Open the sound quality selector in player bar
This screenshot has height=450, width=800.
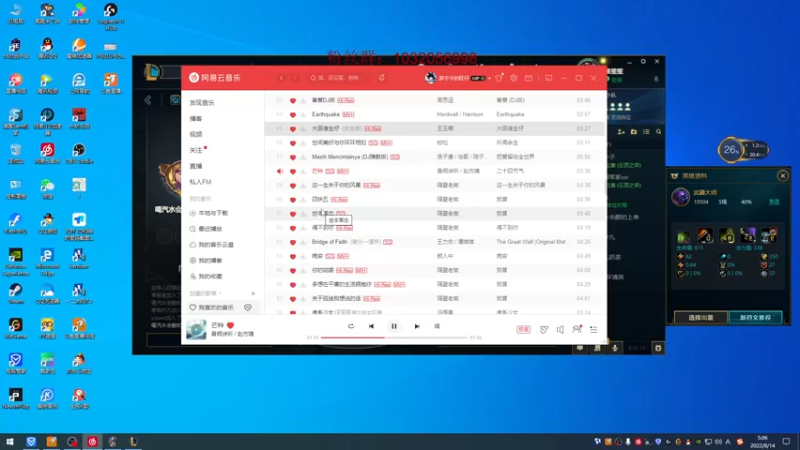click(523, 330)
